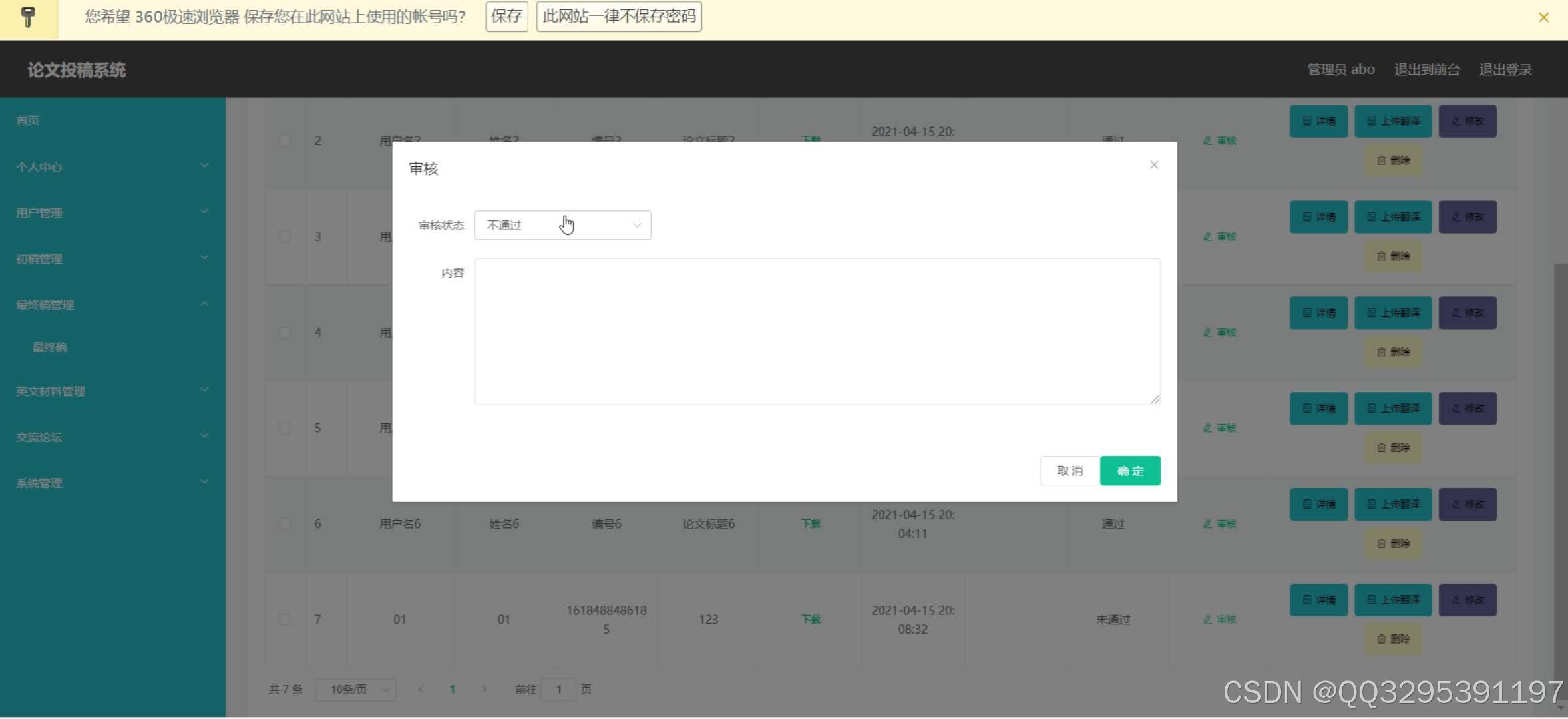Click the 详情 icon in row 2
The image size is (1568, 719).
[x=1319, y=120]
